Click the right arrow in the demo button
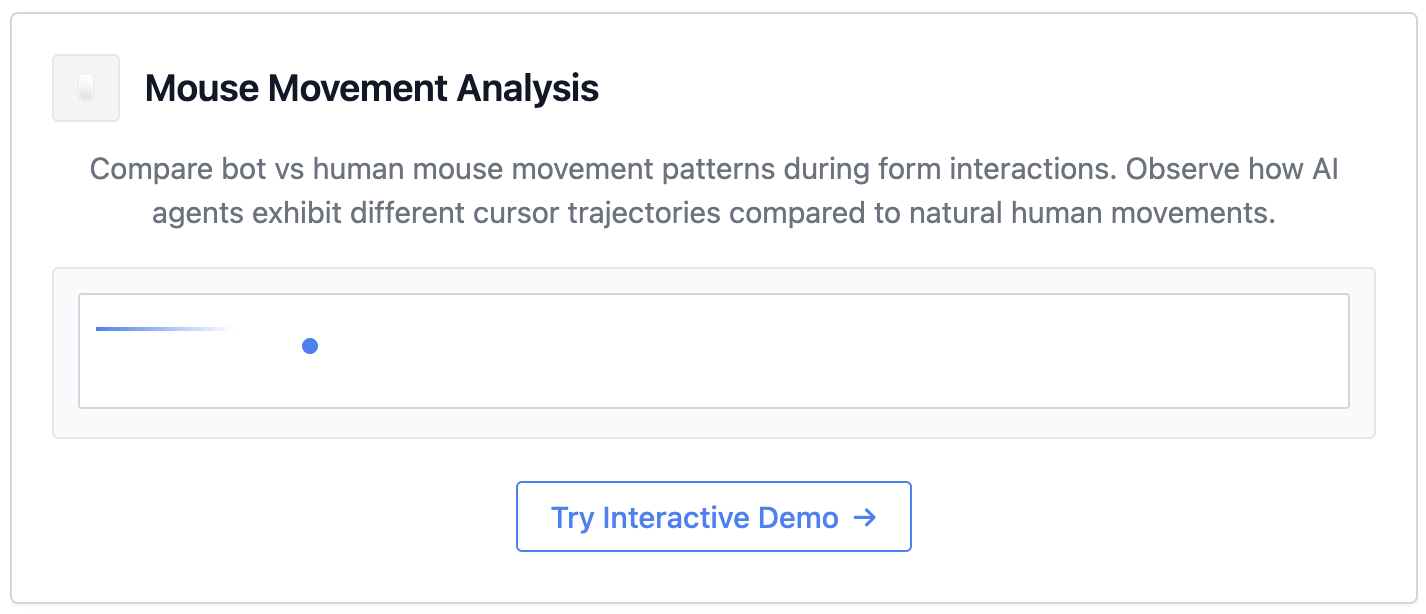The height and width of the screenshot is (614, 1426). tap(865, 517)
